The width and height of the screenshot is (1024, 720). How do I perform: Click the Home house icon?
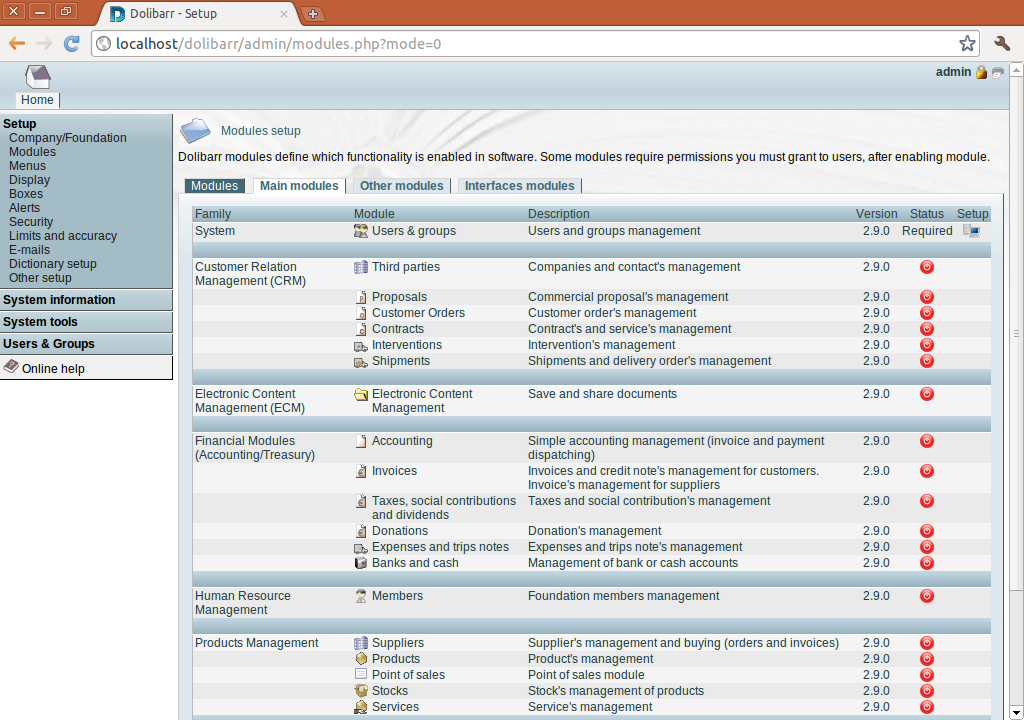38,77
